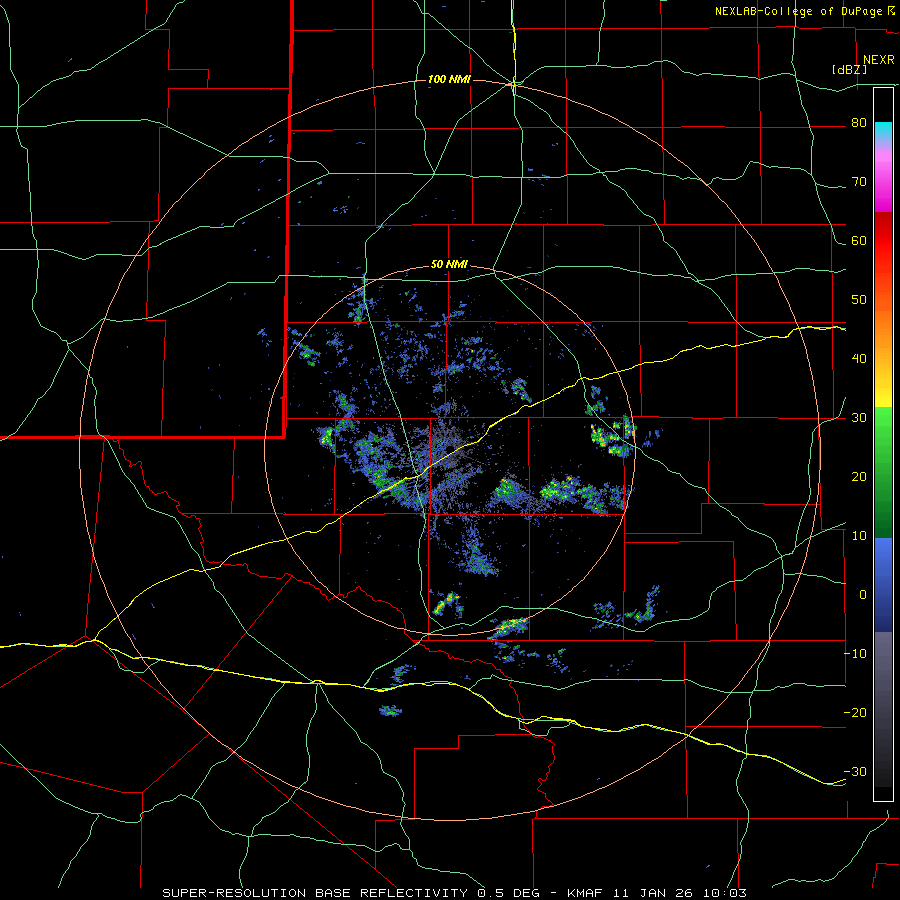Select the 80 value on the dBZ scale
This screenshot has width=900, height=900.
(x=859, y=123)
